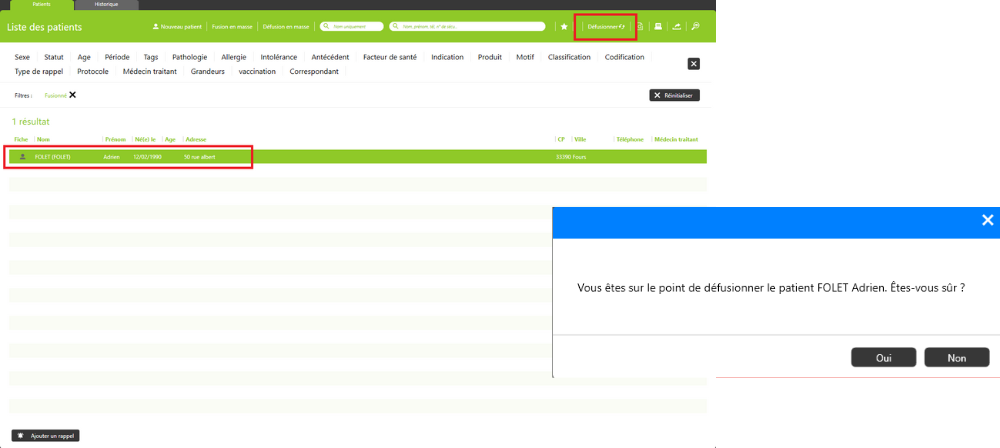Click the star favorites icon
This screenshot has height=448, width=1000.
pyautogui.click(x=564, y=27)
